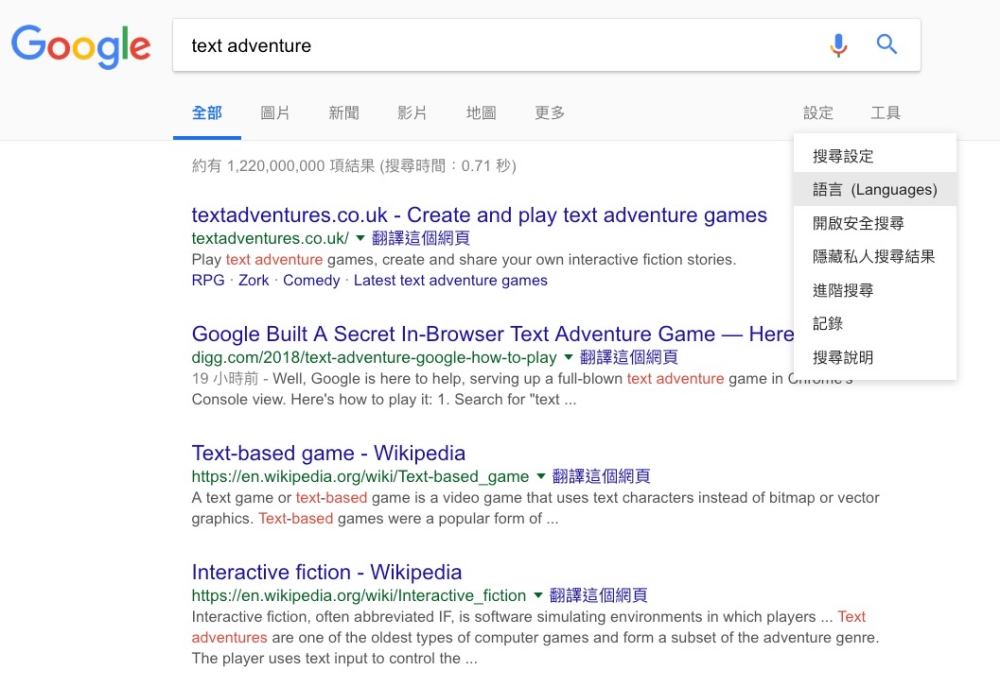Expand dropdown arrow next to Interactive_fiction URL
1000x687 pixels.
coord(538,595)
